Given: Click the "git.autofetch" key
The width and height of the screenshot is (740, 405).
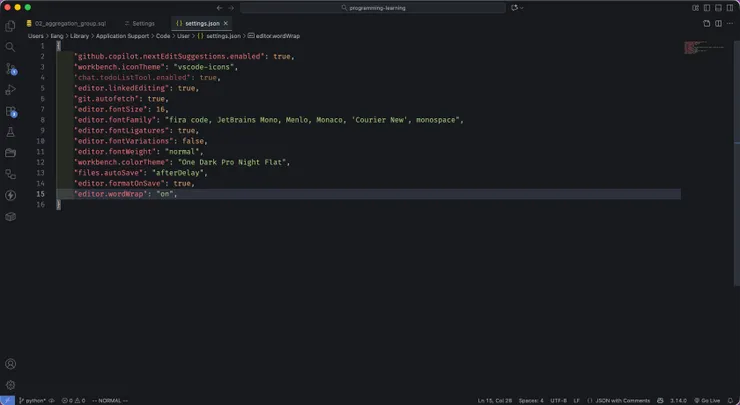Looking at the screenshot, I should point(107,99).
